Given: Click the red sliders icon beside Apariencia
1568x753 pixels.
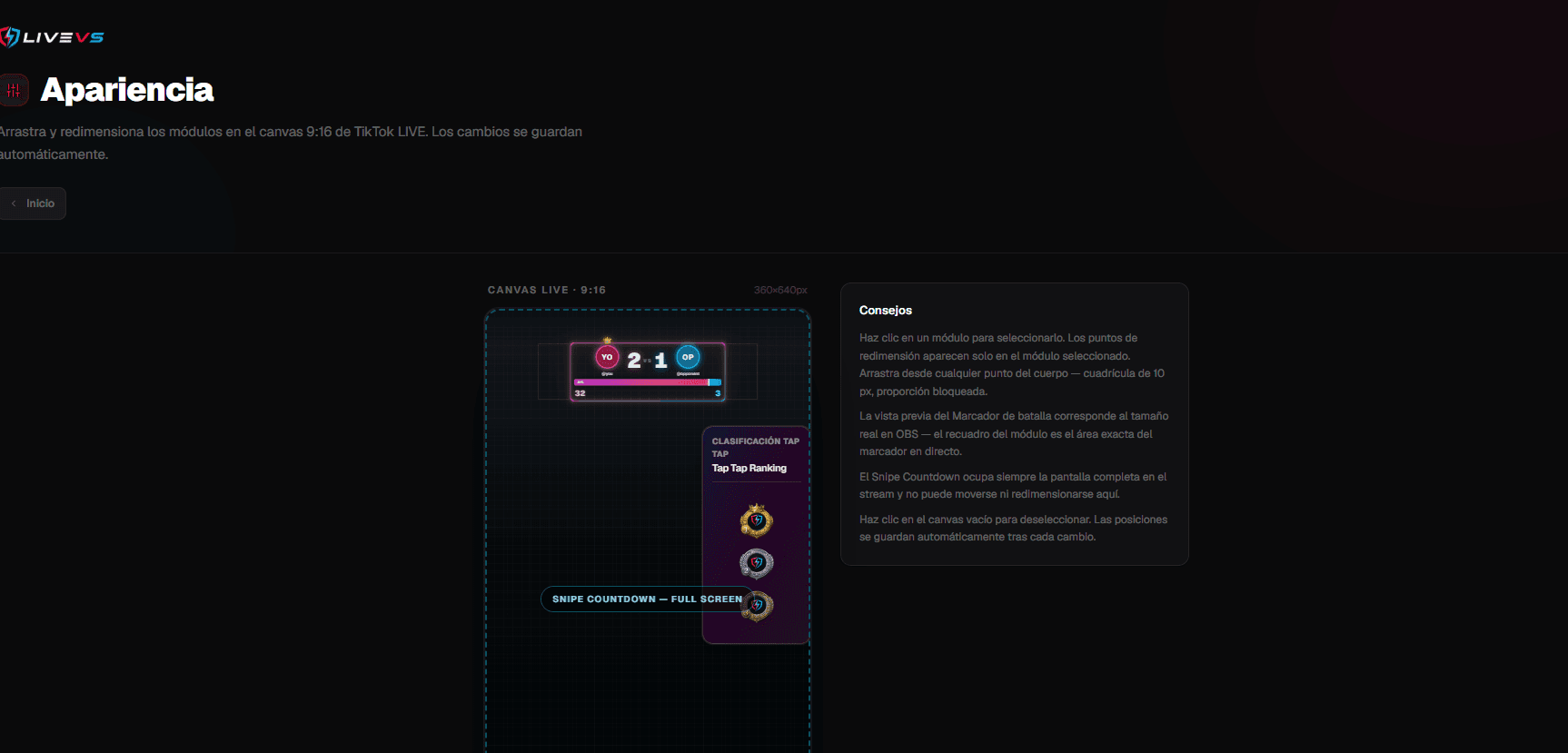Looking at the screenshot, I should [14, 90].
